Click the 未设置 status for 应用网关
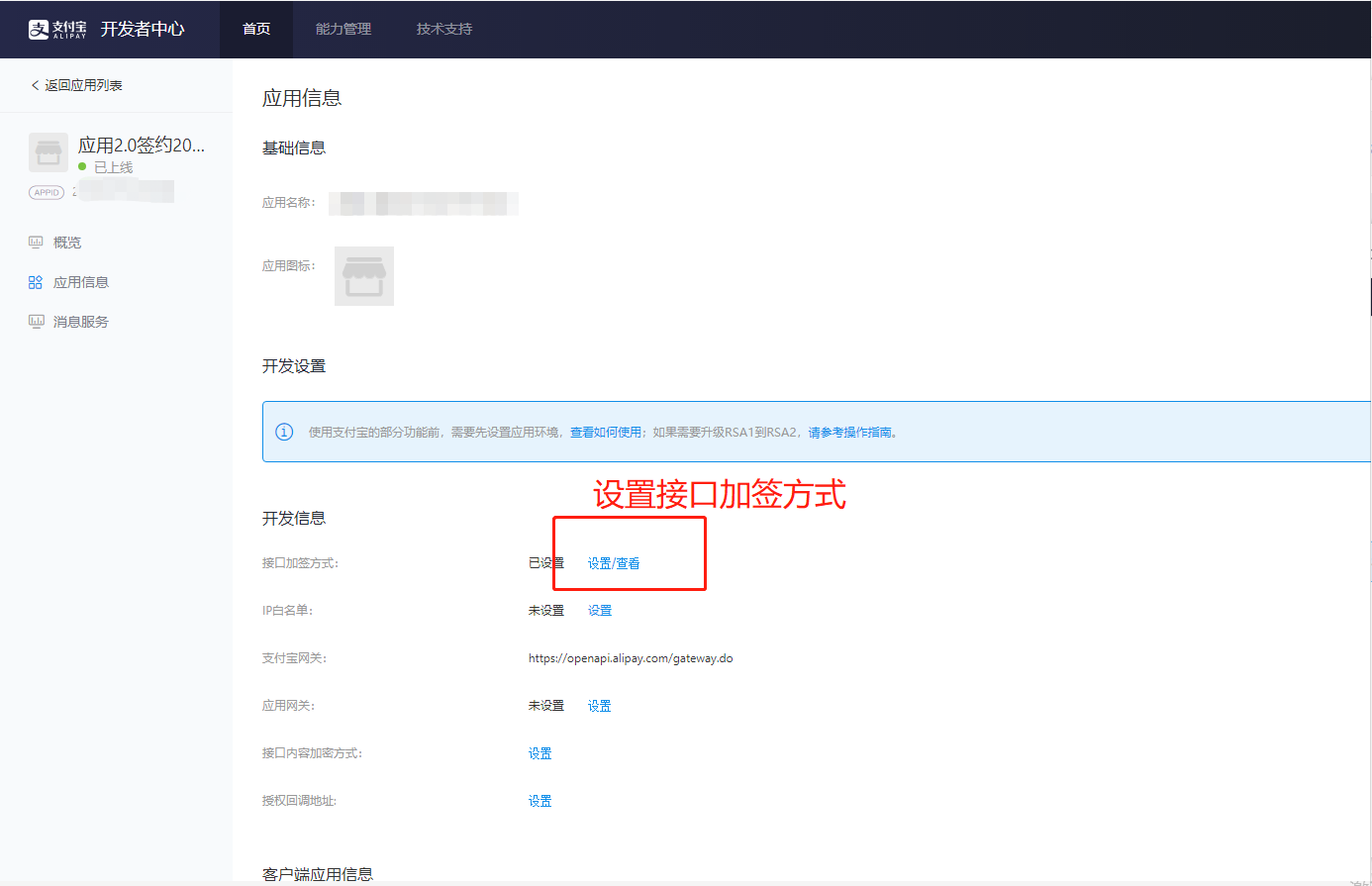The image size is (1372, 886). tap(546, 706)
